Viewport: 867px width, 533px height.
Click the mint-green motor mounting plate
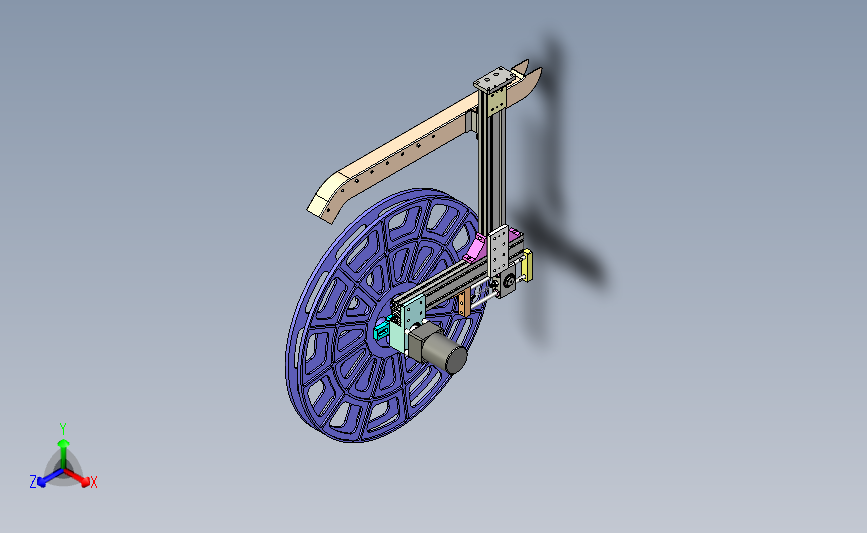point(408,325)
